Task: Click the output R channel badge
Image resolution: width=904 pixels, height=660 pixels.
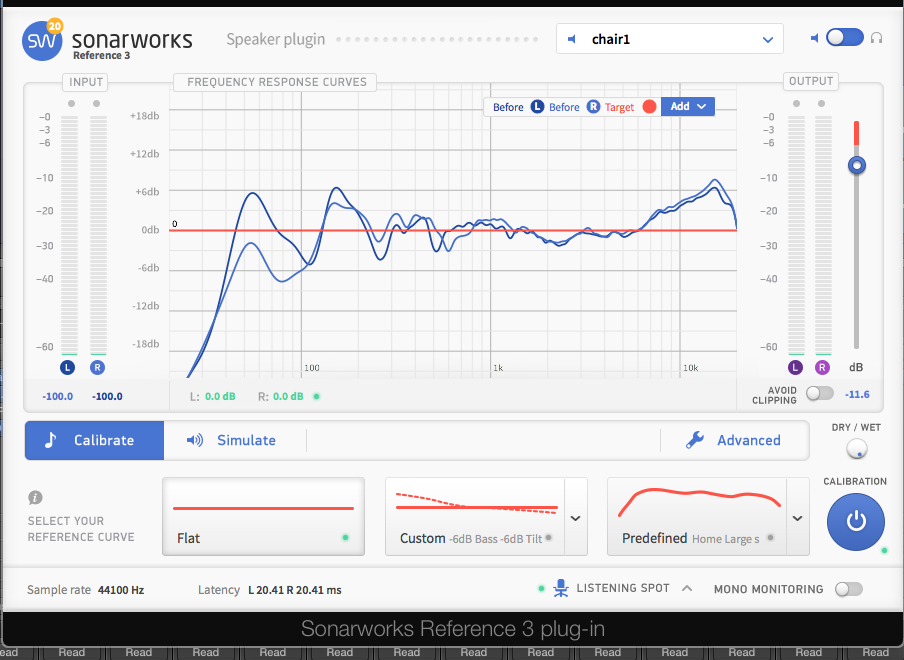Action: tap(822, 367)
